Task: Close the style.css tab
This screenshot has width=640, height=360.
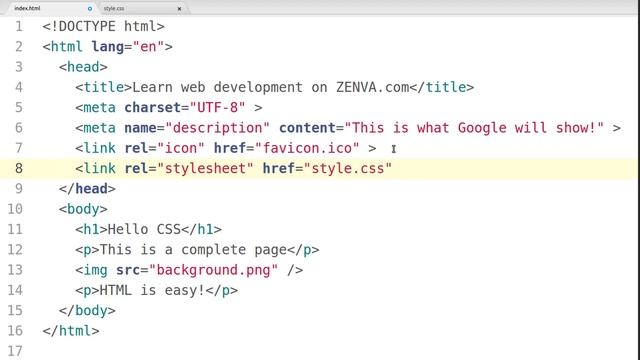Action: (x=179, y=9)
